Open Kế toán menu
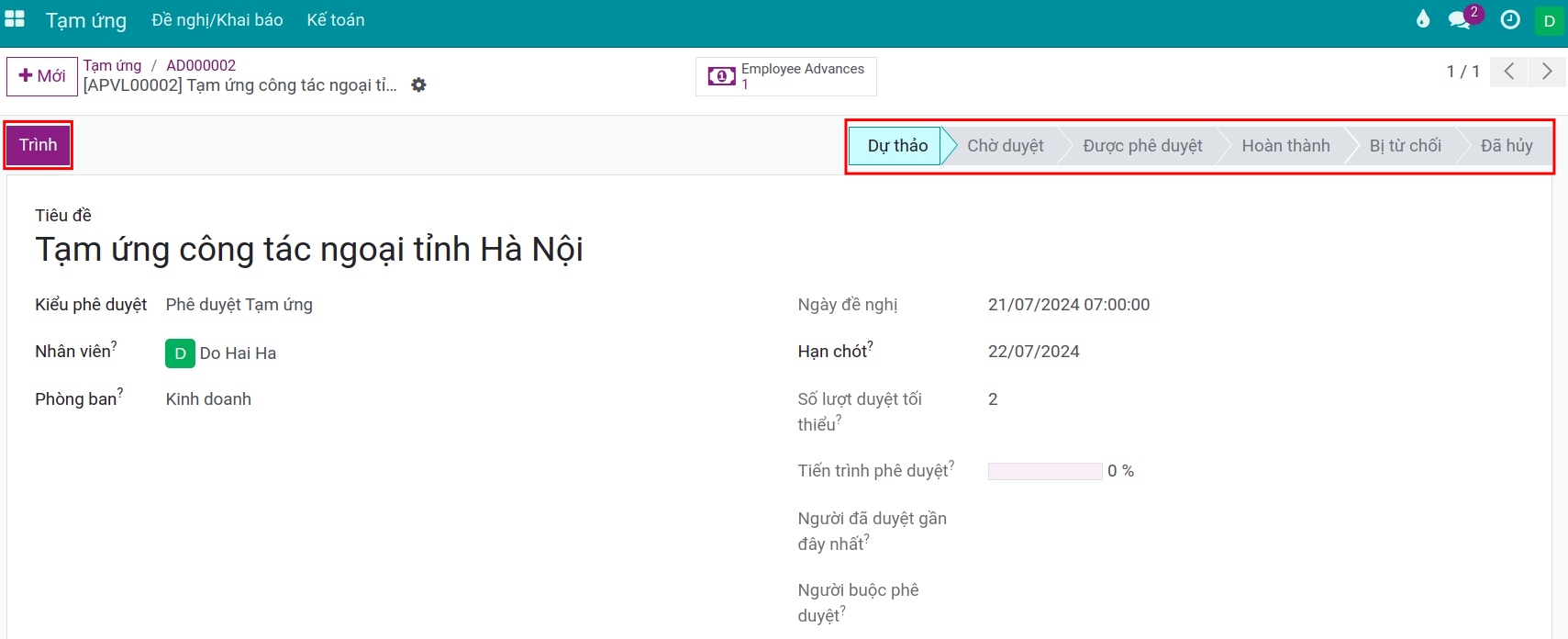The width and height of the screenshot is (1568, 639). [336, 20]
